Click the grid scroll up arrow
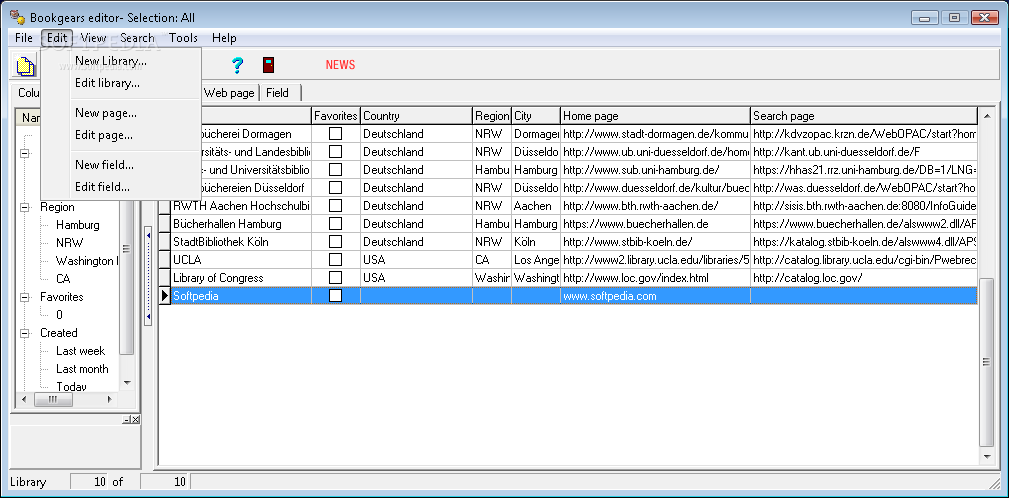The height and width of the screenshot is (498, 1009). point(986,116)
